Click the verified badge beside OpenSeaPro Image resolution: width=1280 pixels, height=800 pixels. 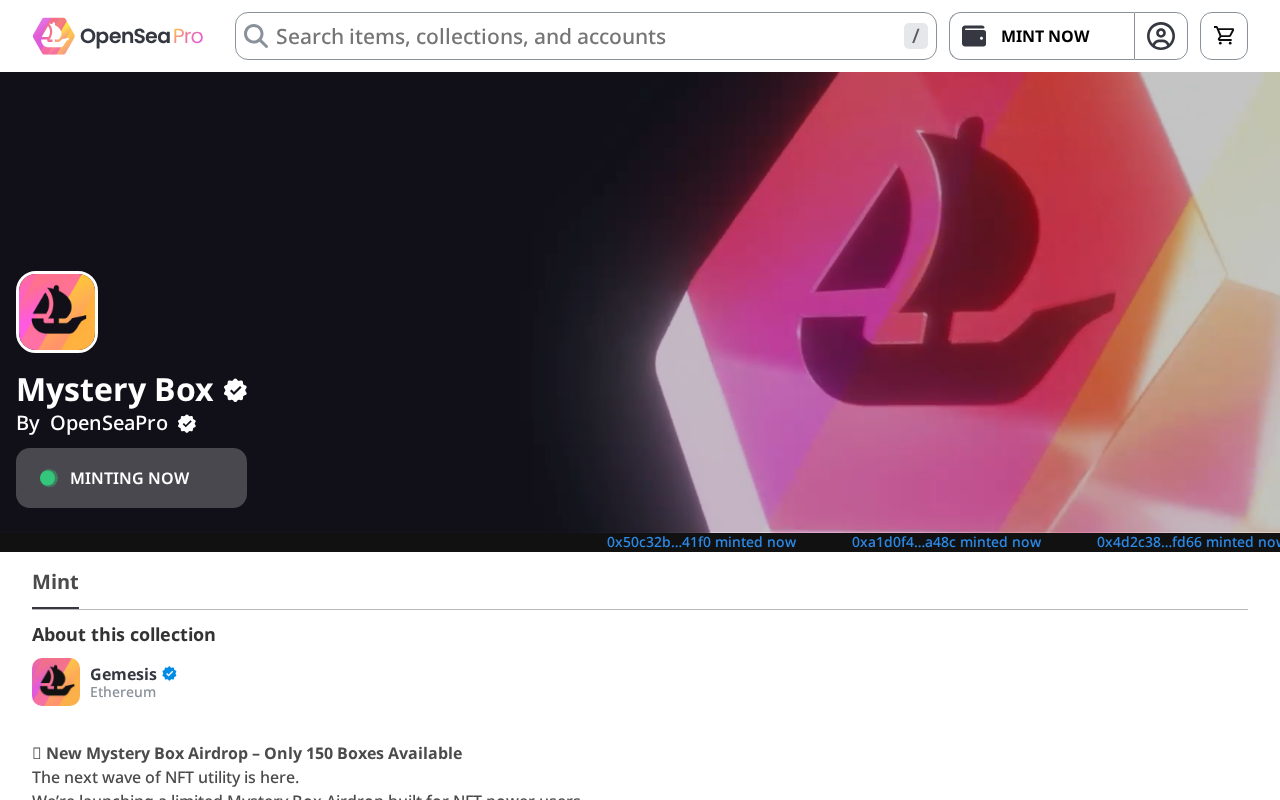point(187,424)
